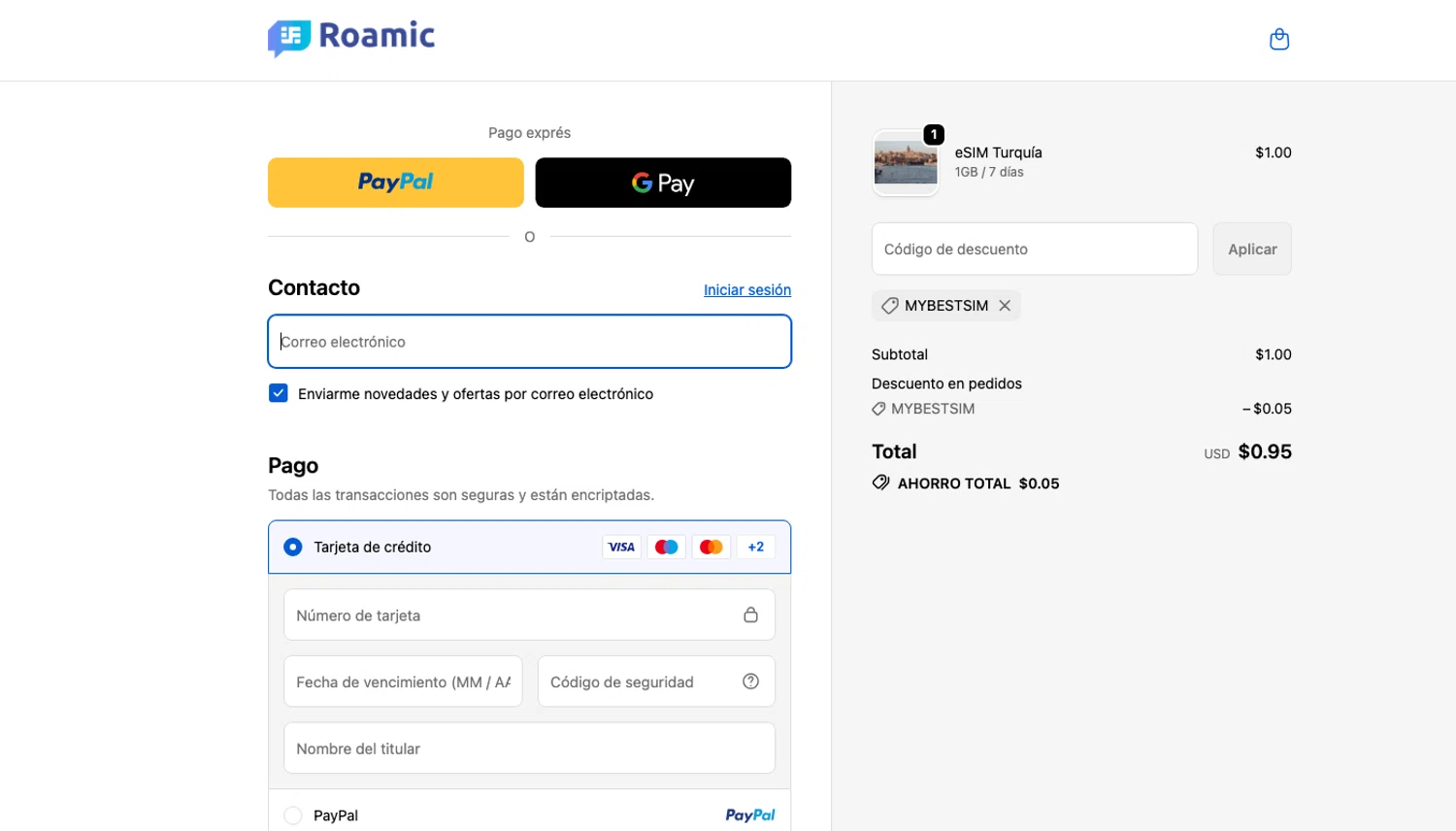Click the +2 more card types badge
The image size is (1456, 831).
click(755, 547)
